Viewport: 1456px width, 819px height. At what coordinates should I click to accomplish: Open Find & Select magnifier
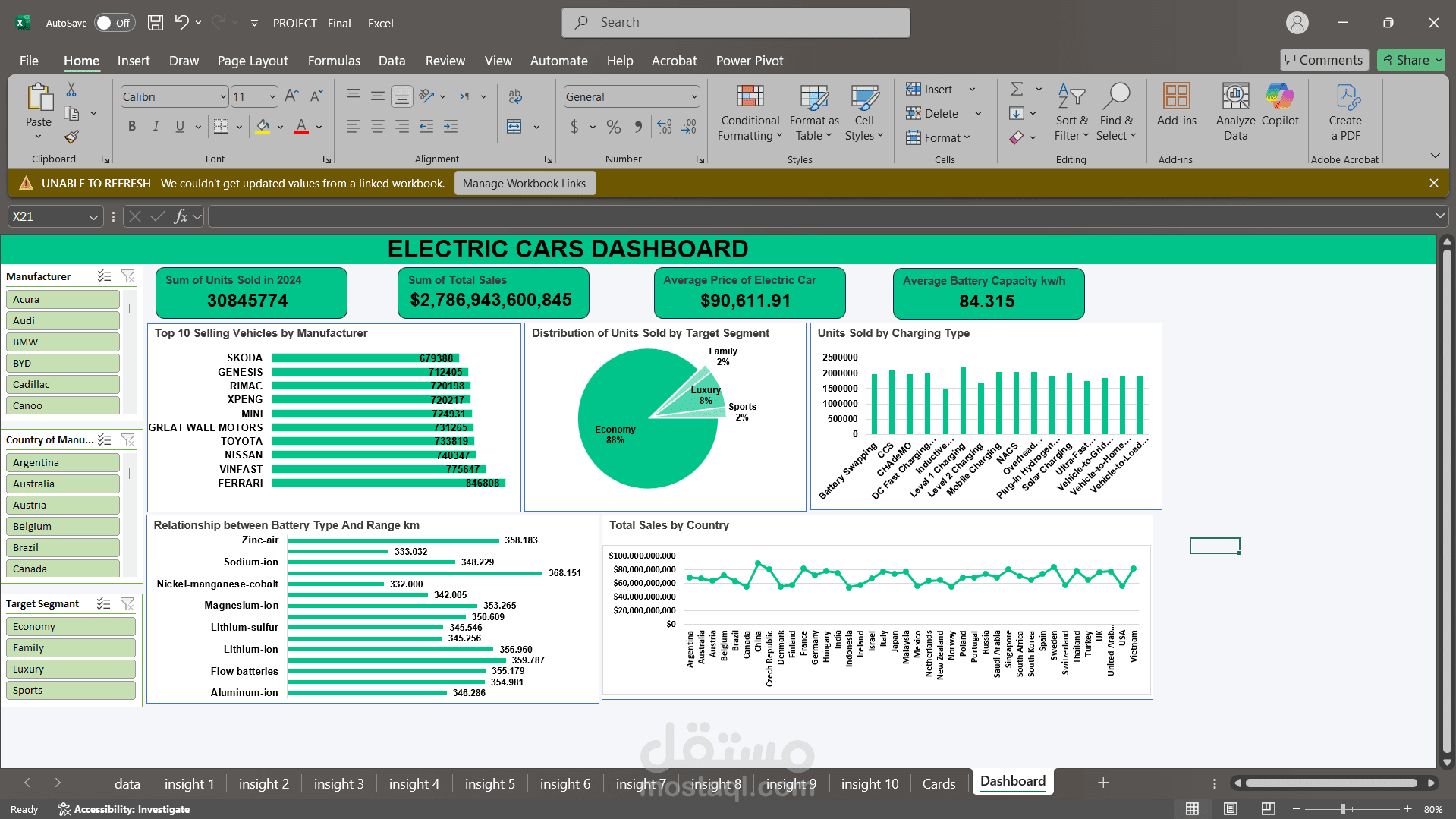click(x=1117, y=112)
